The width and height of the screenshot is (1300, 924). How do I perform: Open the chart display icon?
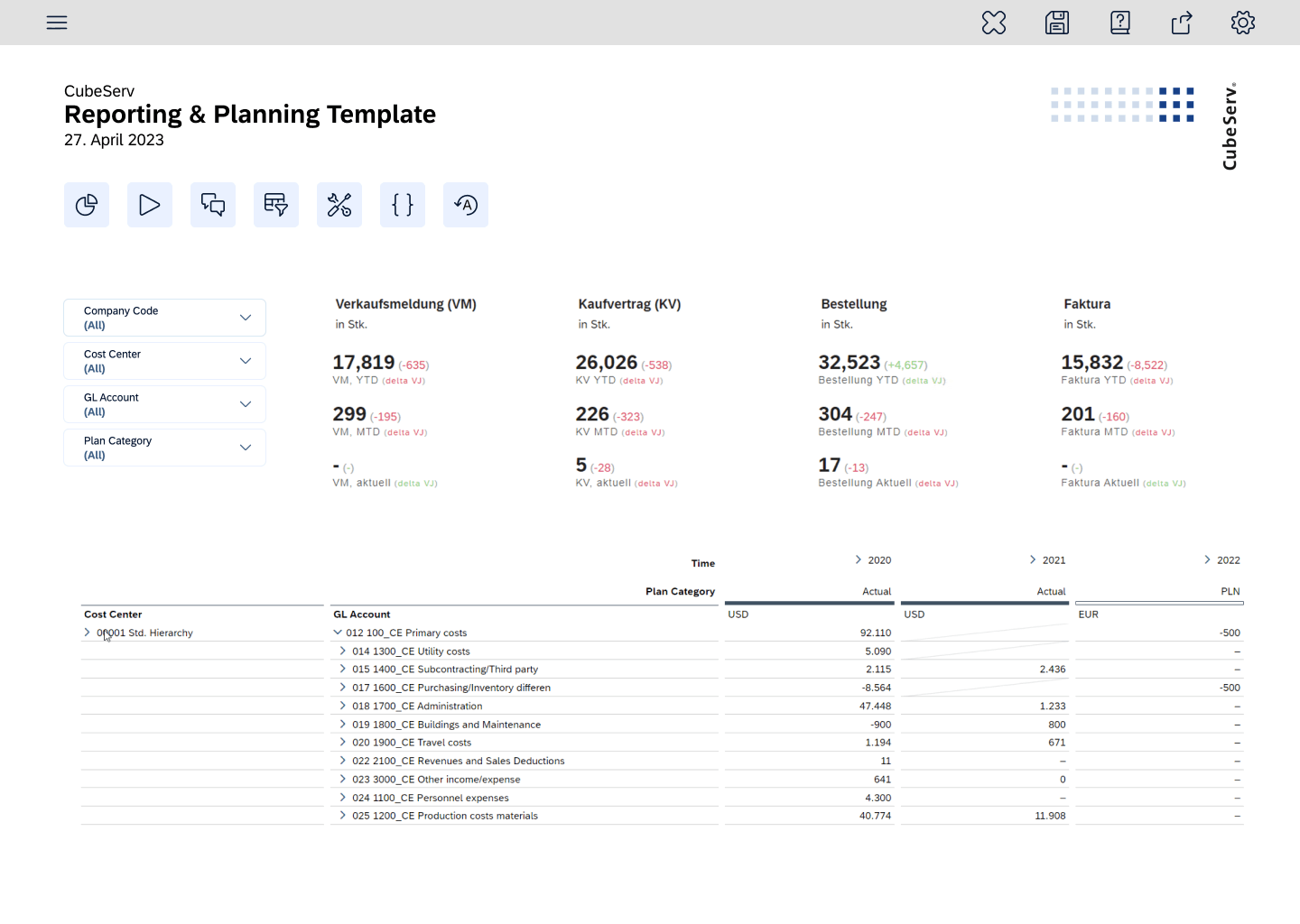click(86, 205)
